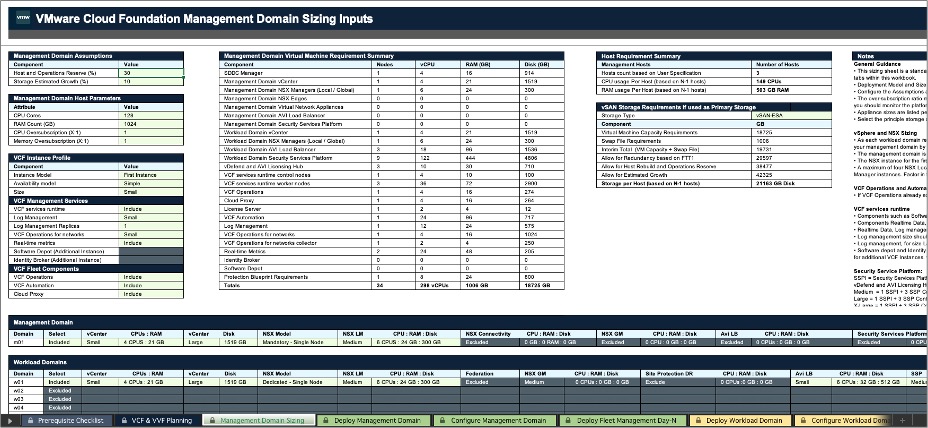Change the VCF Operations fleet component Include value
928x428 pixels.
[x=151, y=277]
